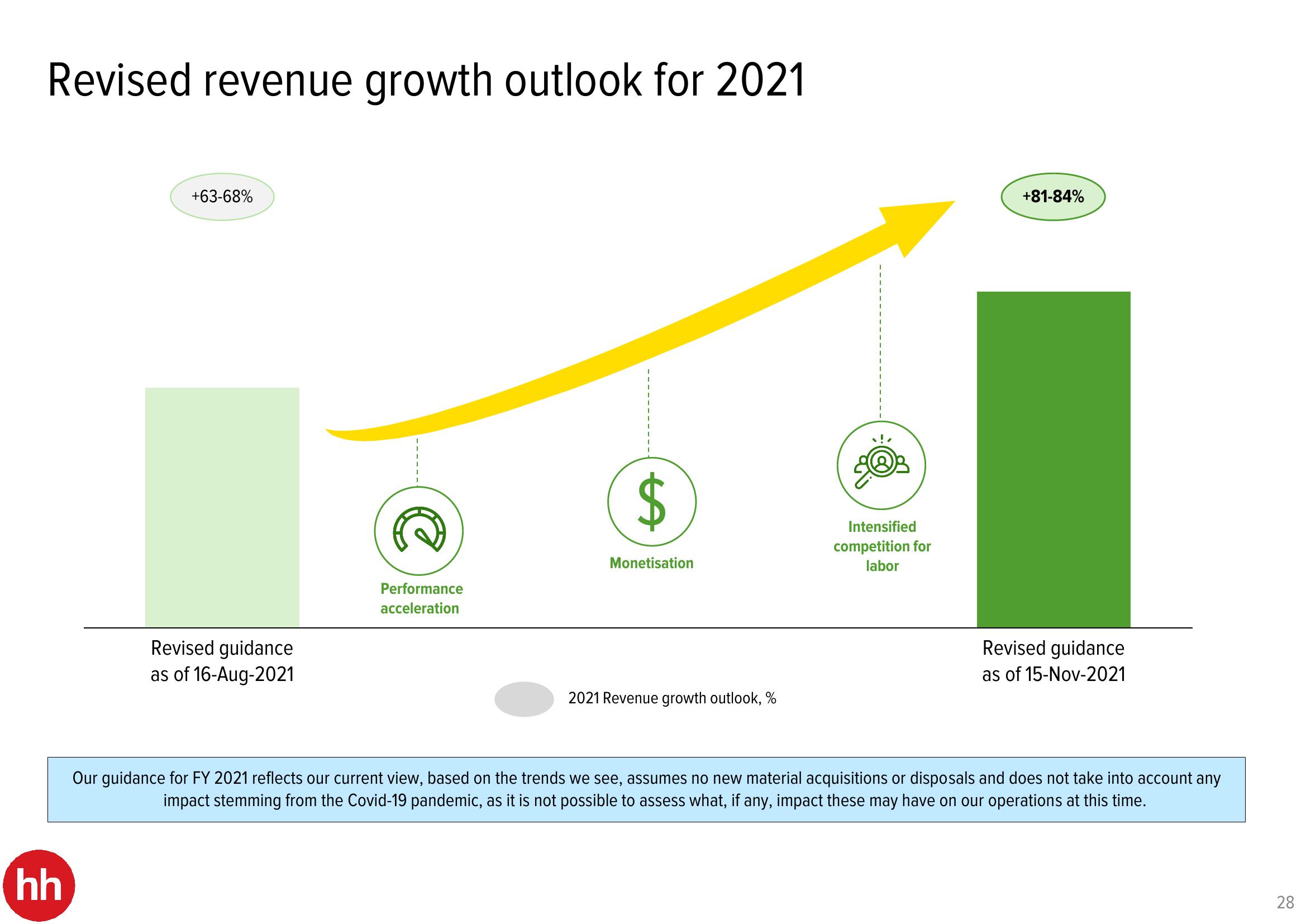
Task: Click the magnifier competition for labor icon
Action: point(881,465)
